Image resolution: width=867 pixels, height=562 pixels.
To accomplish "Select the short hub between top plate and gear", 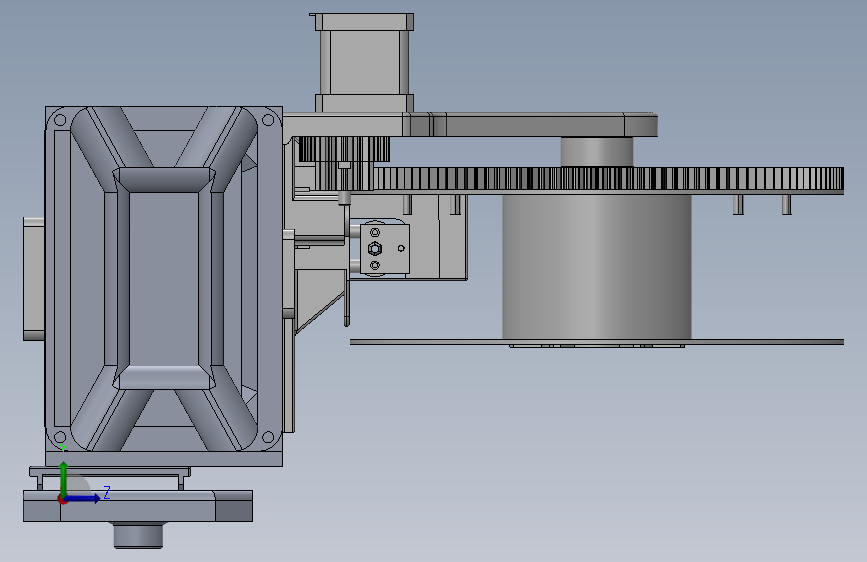I will click(x=597, y=152).
